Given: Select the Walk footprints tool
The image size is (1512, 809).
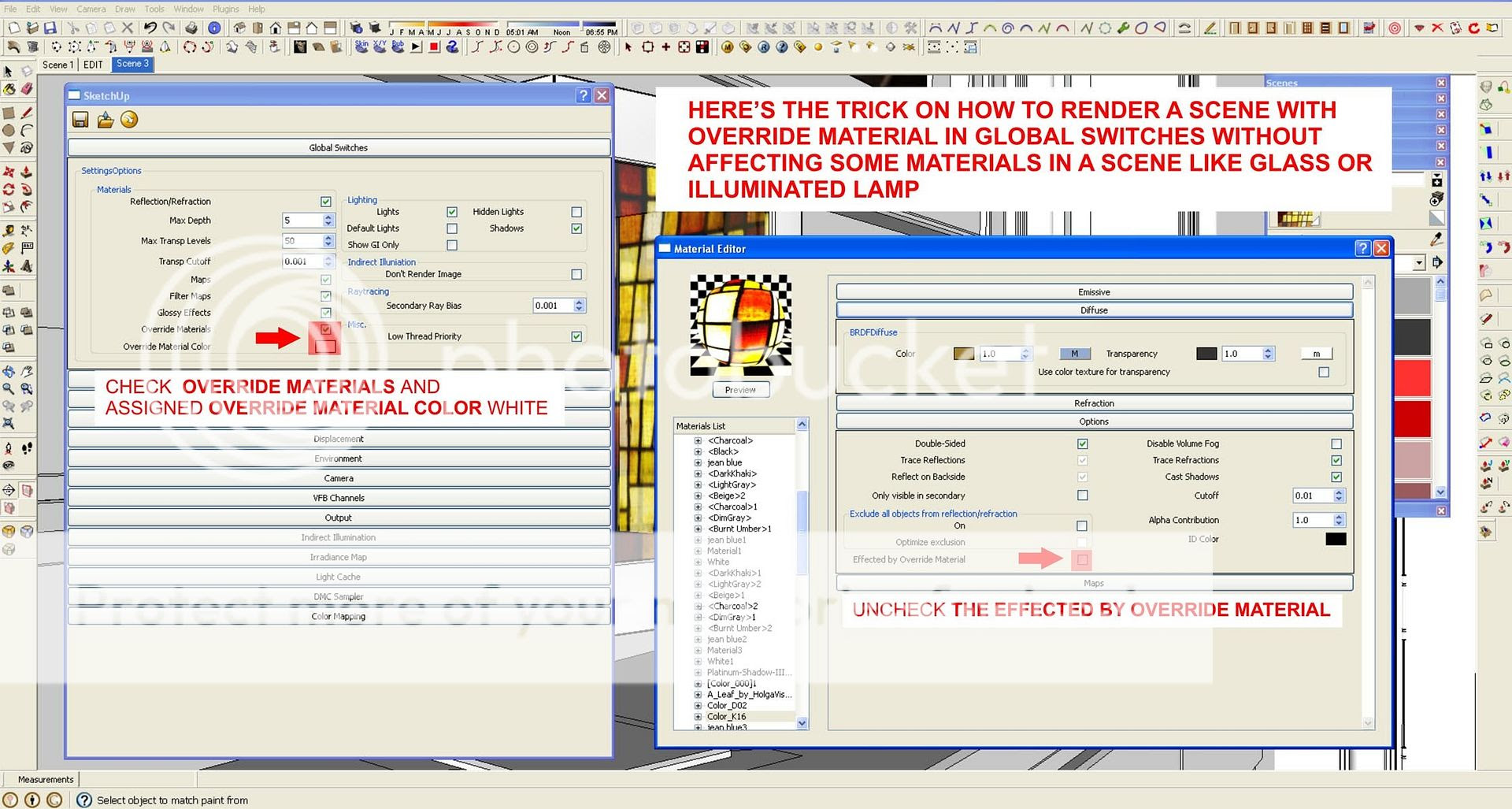Looking at the screenshot, I should point(27,447).
